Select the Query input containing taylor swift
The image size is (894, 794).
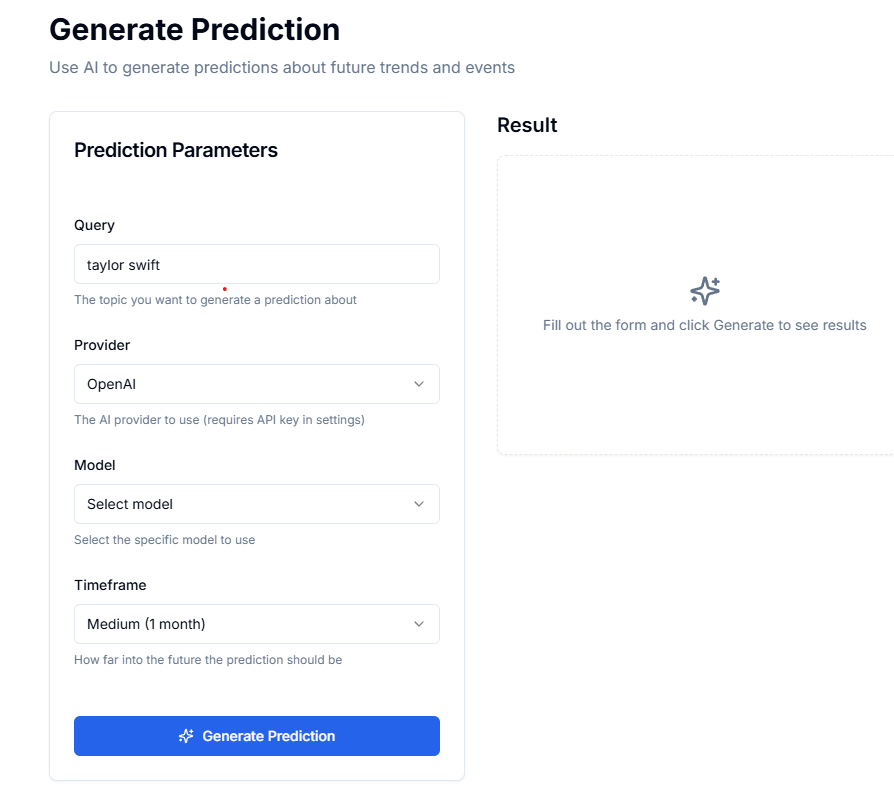256,263
